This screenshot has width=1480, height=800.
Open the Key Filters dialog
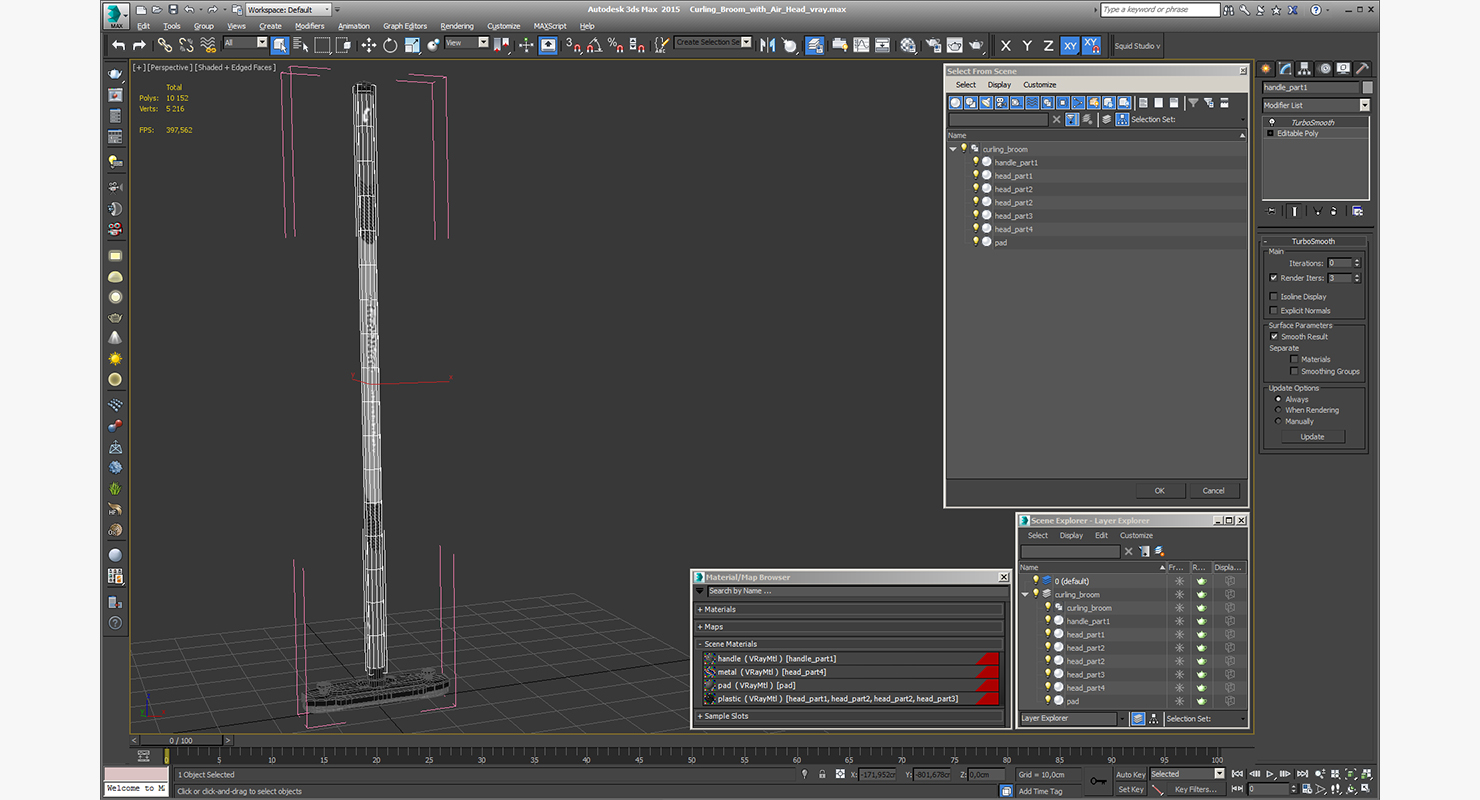1196,789
